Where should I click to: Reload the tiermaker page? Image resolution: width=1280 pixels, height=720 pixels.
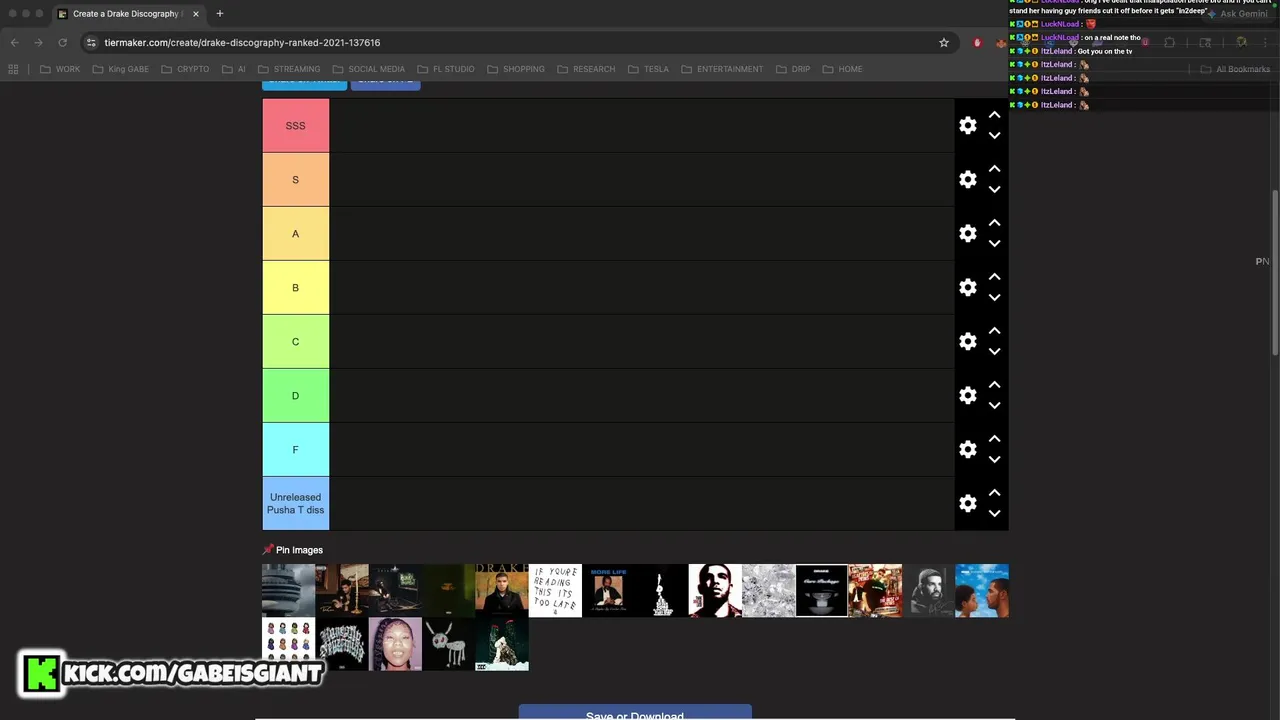point(62,43)
